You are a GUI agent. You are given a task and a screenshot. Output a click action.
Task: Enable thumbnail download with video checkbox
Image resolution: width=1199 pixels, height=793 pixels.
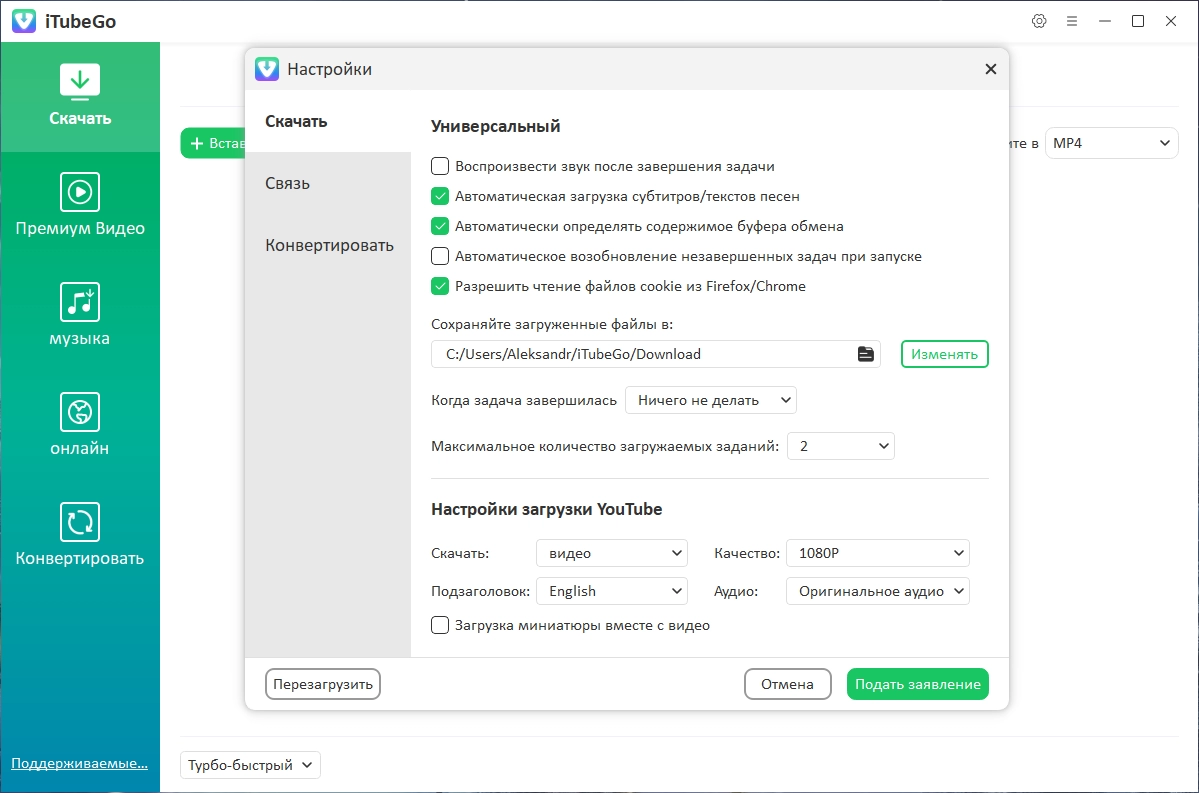tap(440, 625)
